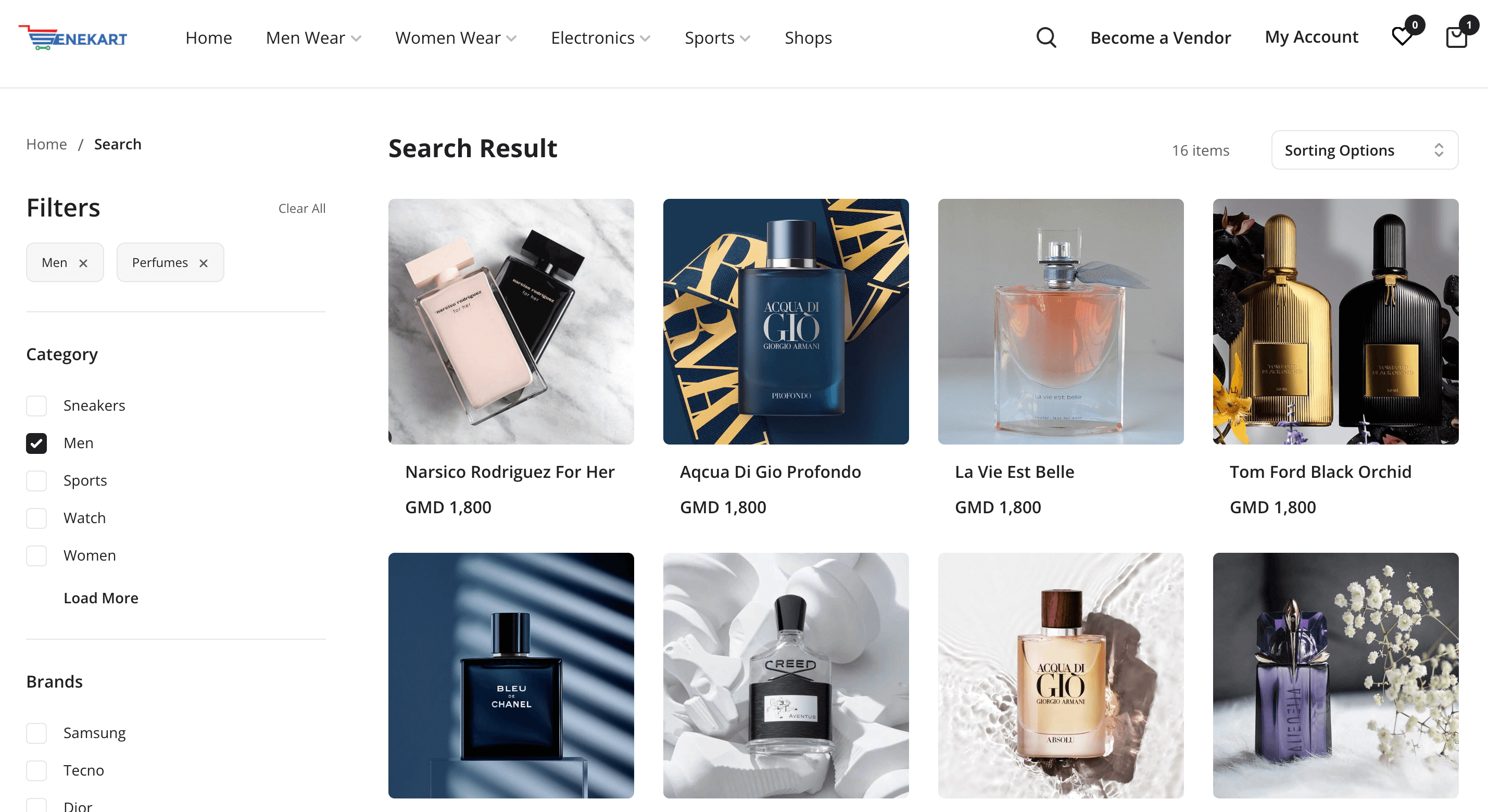Click the Enekart logo
The height and width of the screenshot is (812, 1488).
point(73,37)
